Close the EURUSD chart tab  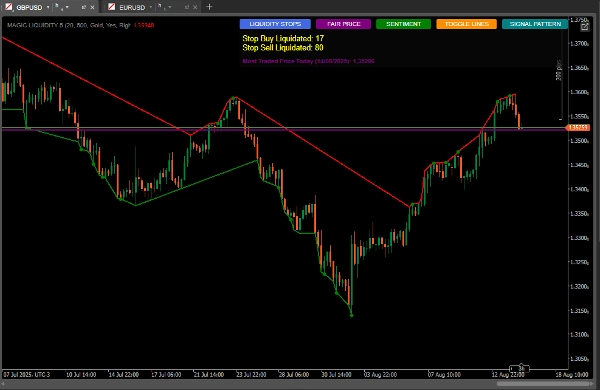point(195,7)
